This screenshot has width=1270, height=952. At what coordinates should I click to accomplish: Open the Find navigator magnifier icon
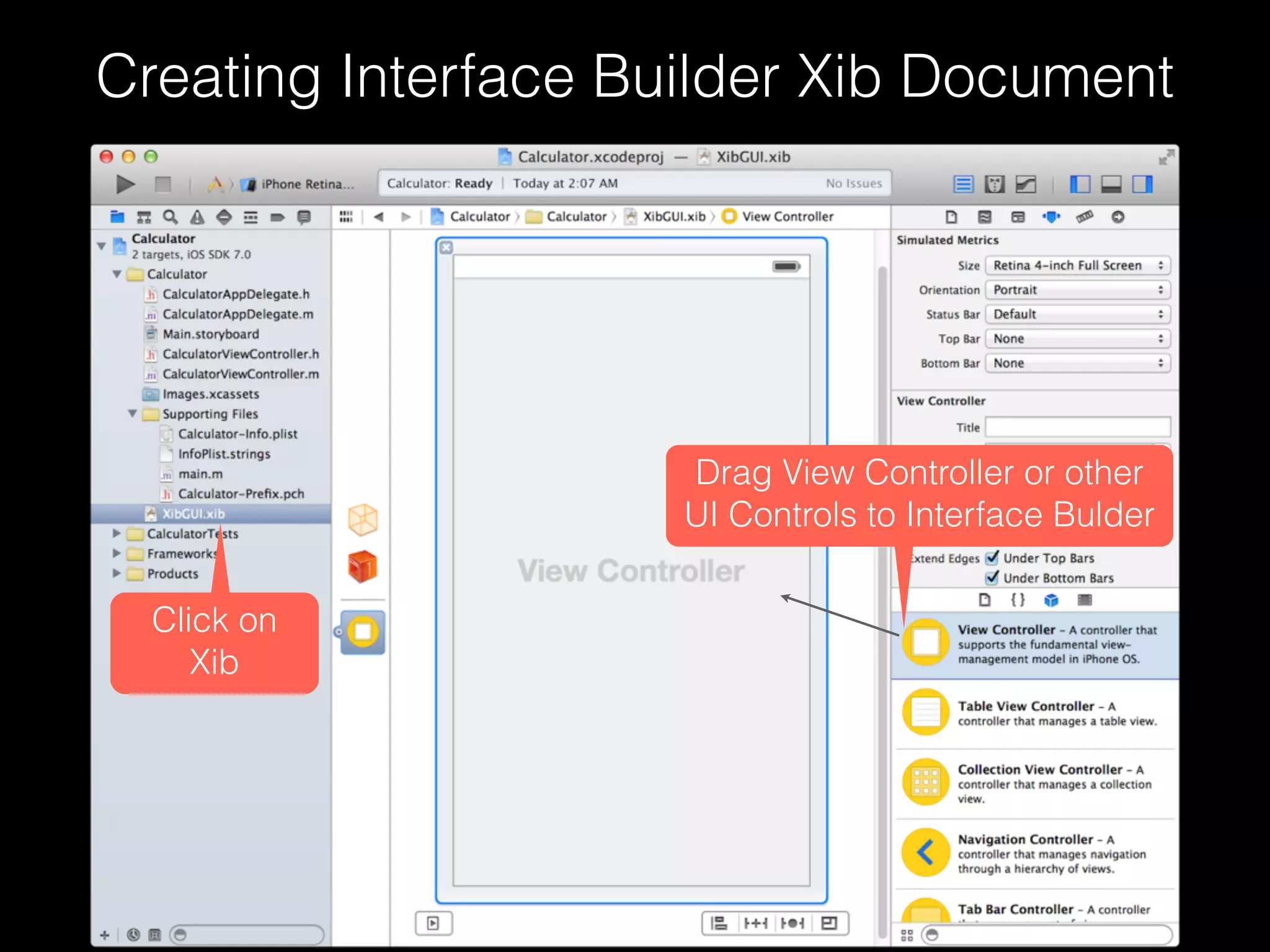pos(170,217)
